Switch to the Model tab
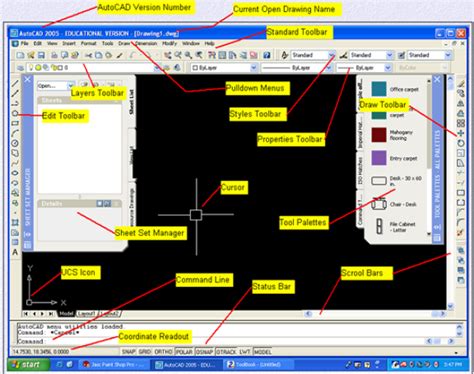474x374 pixels. click(66, 314)
